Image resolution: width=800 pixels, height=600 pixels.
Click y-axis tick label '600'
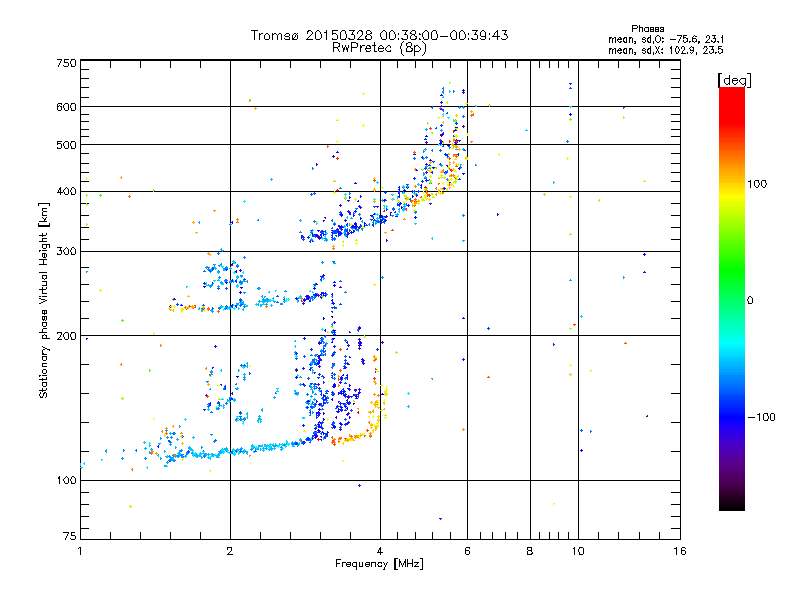pos(66,107)
